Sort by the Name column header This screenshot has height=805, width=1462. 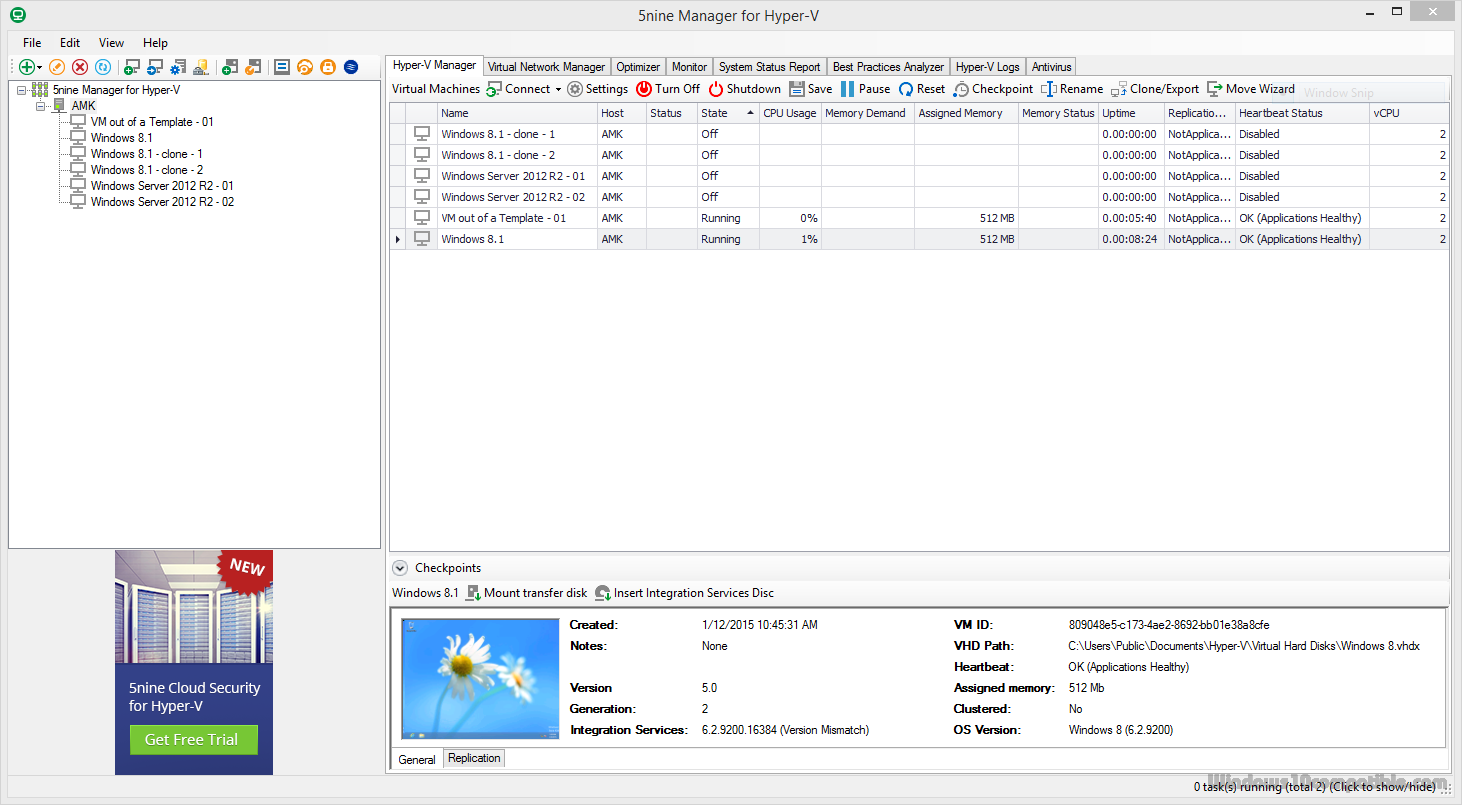pos(517,113)
